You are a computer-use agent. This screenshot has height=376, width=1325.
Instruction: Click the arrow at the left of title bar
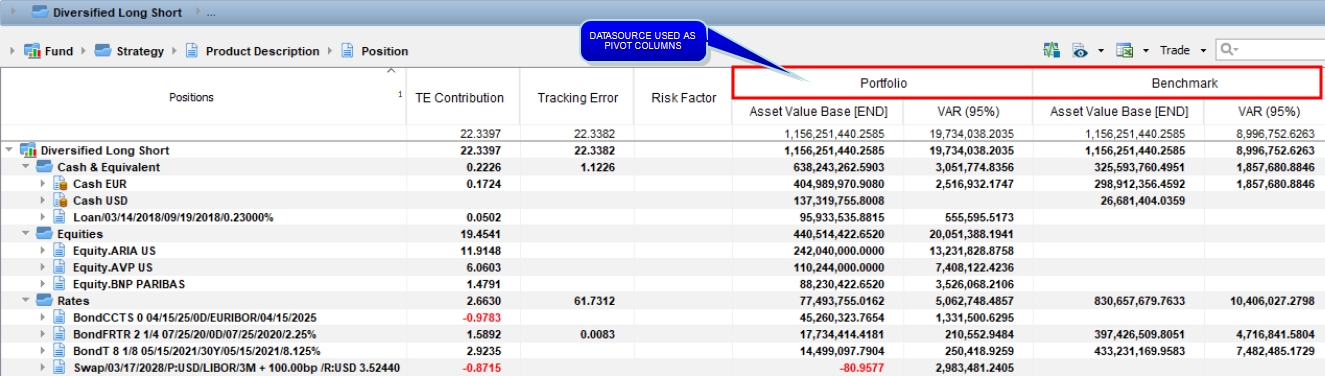coord(13,12)
